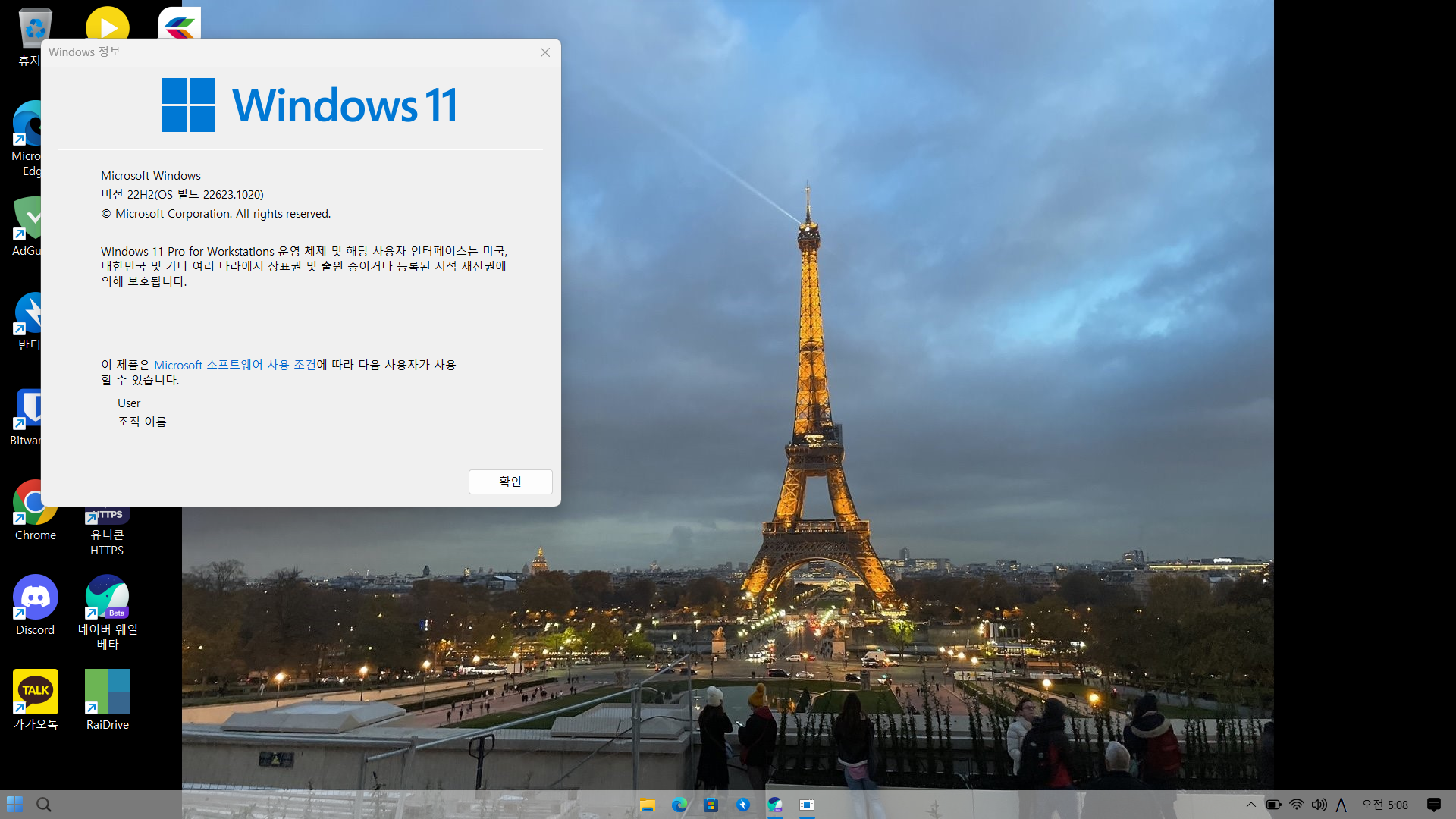Open the yellow play button desktop icon
Viewport: 1456px width, 819px height.
click(x=107, y=23)
